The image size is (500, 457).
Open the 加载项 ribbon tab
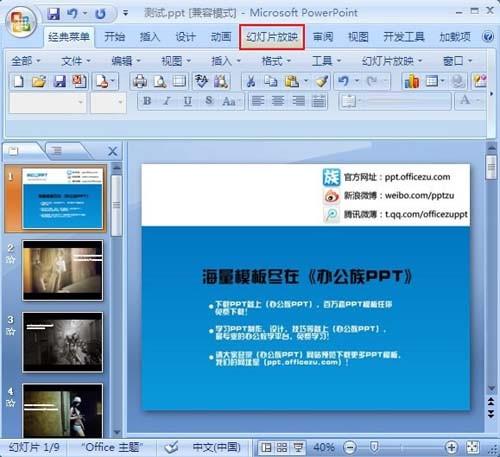pyautogui.click(x=455, y=37)
